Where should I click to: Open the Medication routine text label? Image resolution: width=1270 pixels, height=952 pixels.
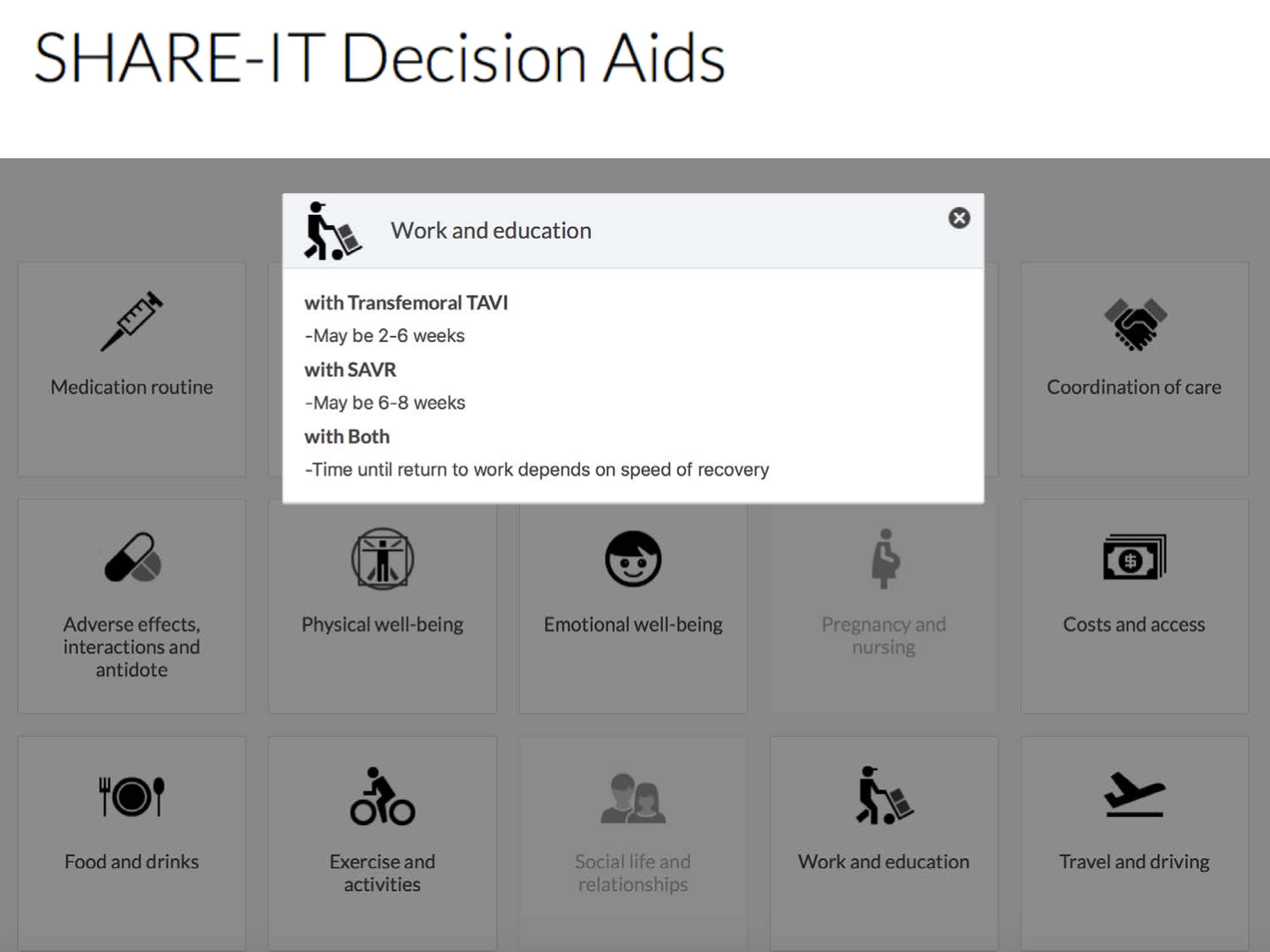(131, 388)
